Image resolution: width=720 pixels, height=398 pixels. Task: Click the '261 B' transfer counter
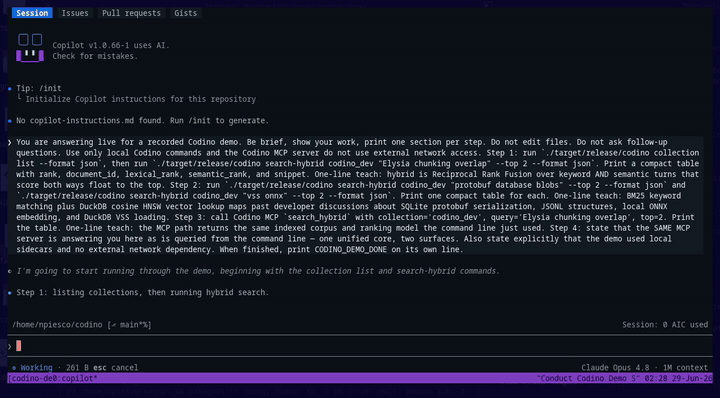(x=77, y=368)
